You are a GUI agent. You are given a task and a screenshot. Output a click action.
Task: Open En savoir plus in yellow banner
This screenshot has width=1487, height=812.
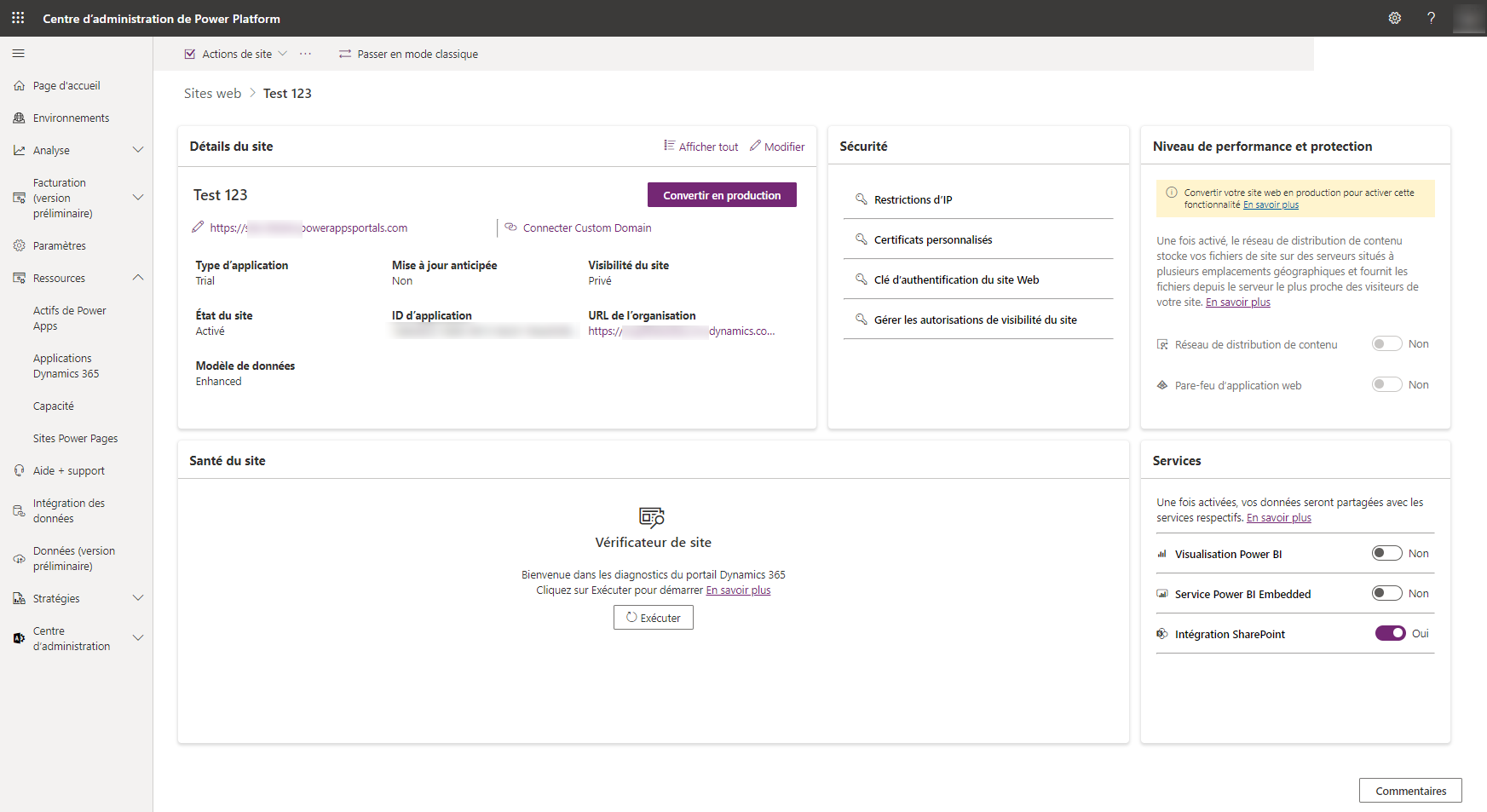tap(1271, 204)
